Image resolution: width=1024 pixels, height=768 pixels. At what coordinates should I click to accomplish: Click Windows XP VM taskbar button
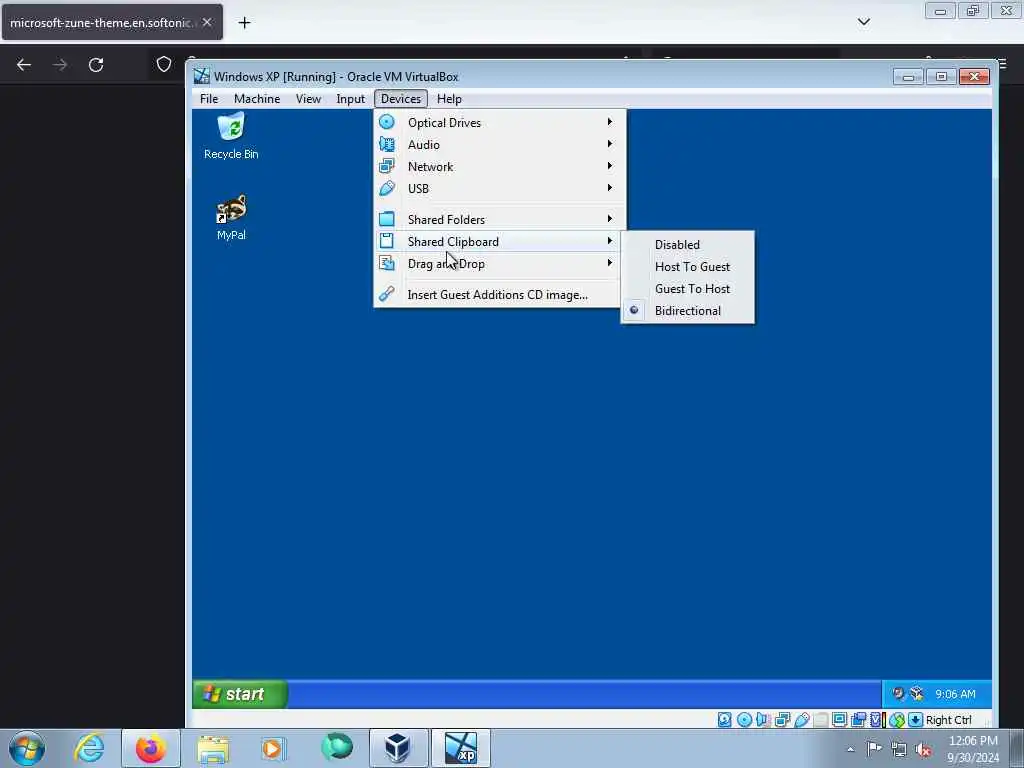460,748
